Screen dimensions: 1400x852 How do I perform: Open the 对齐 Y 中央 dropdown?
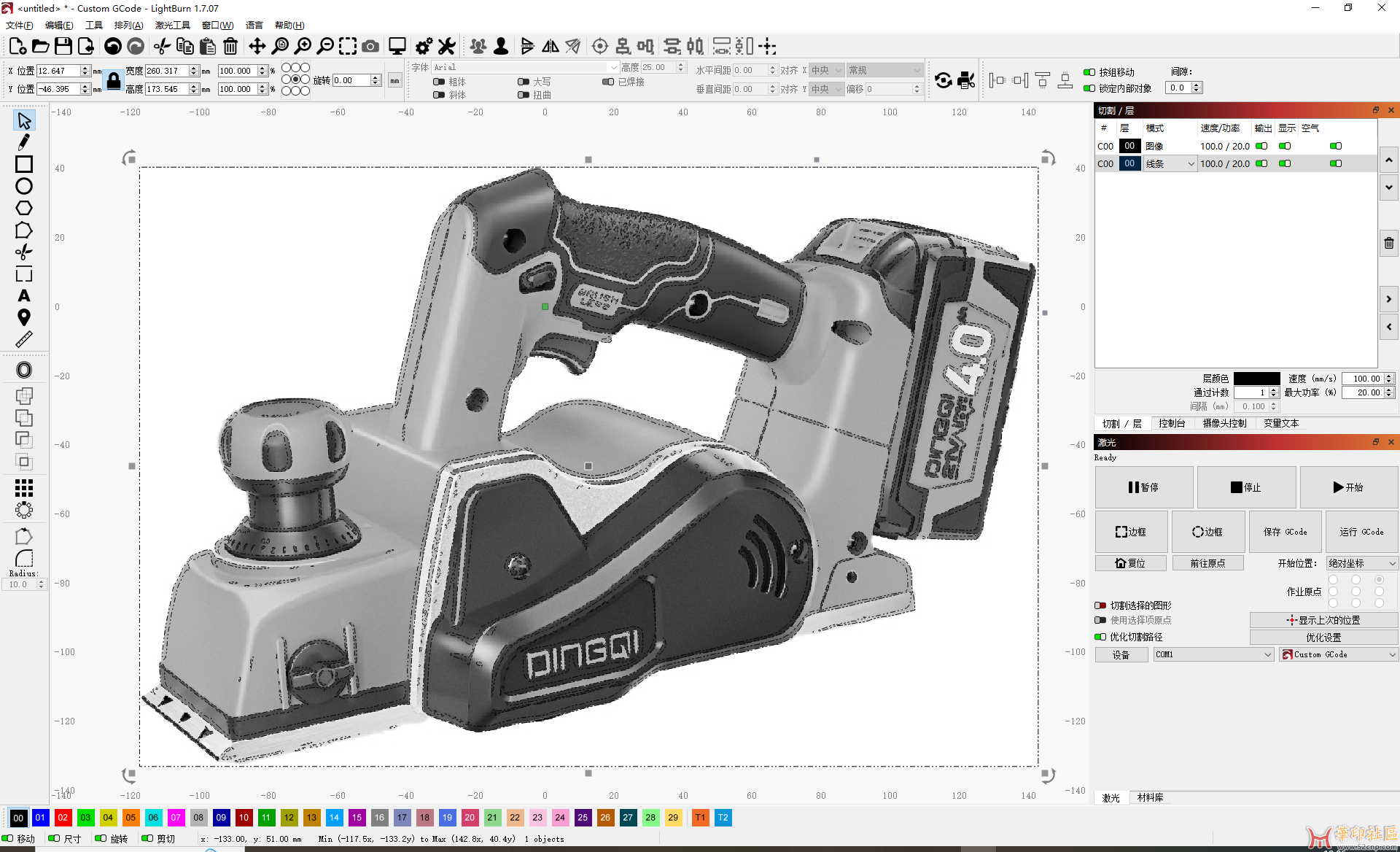pyautogui.click(x=827, y=89)
